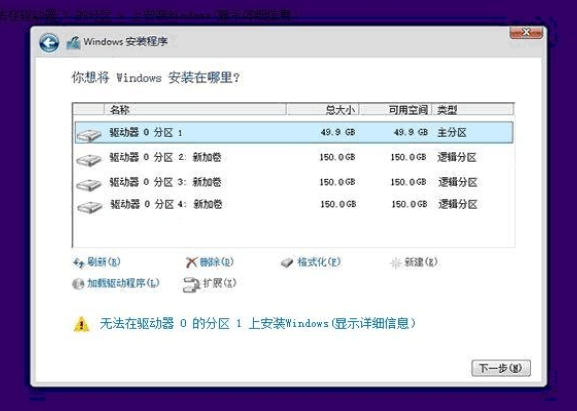
Task: Select the row 驱动器 0 分区 1
Action: pos(294,132)
